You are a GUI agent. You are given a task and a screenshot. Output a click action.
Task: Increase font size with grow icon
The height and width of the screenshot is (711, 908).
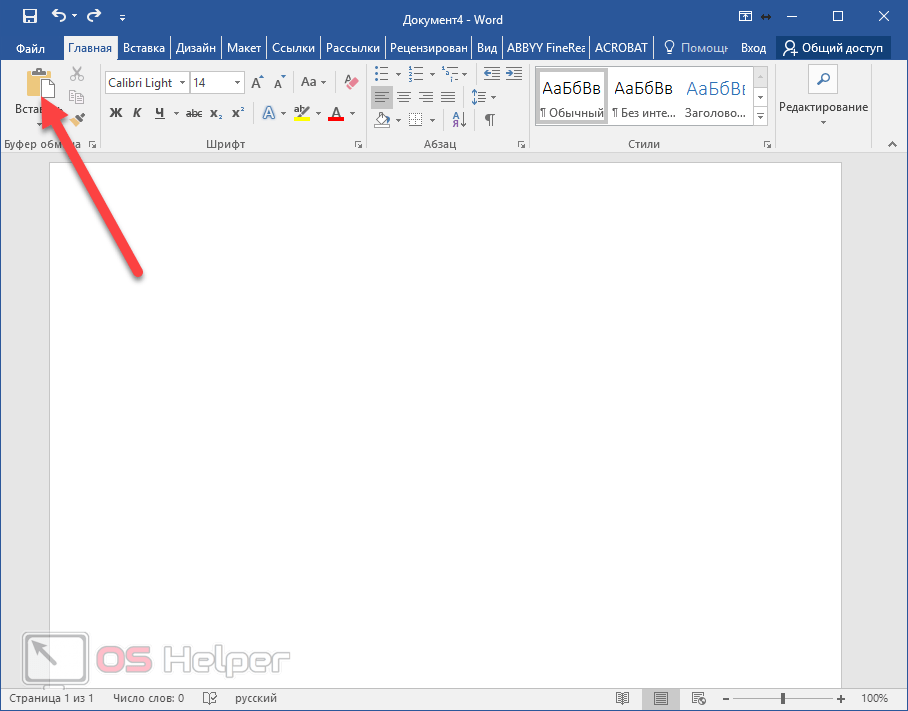[x=257, y=82]
